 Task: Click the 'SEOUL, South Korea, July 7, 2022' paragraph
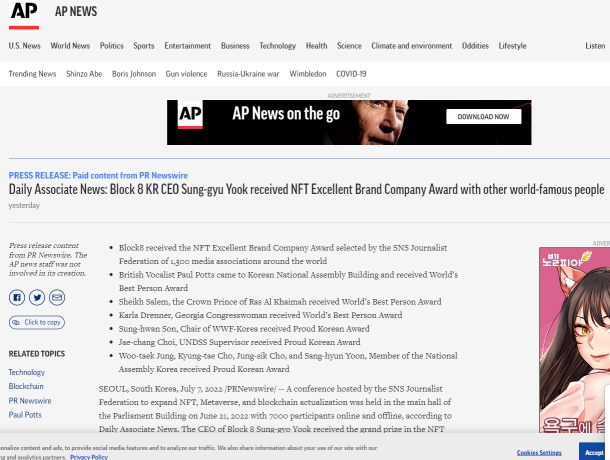tap(275, 409)
